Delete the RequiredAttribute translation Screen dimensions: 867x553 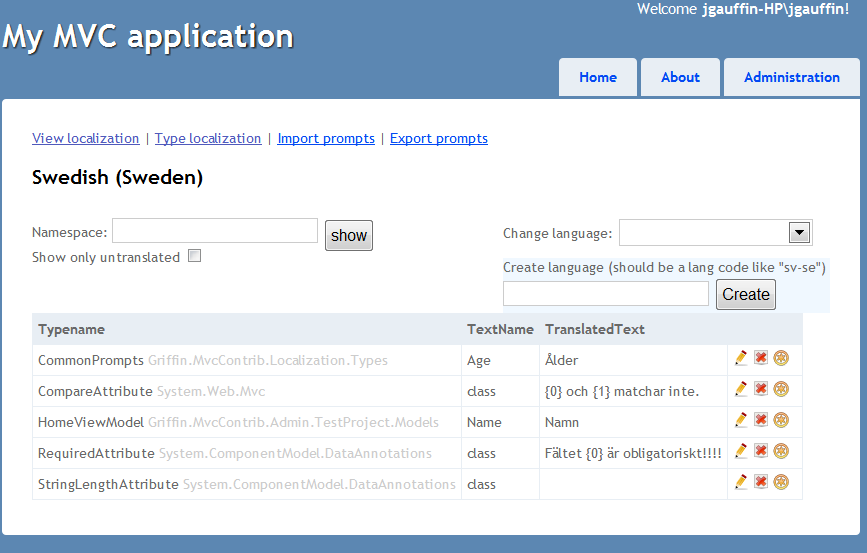click(x=761, y=451)
